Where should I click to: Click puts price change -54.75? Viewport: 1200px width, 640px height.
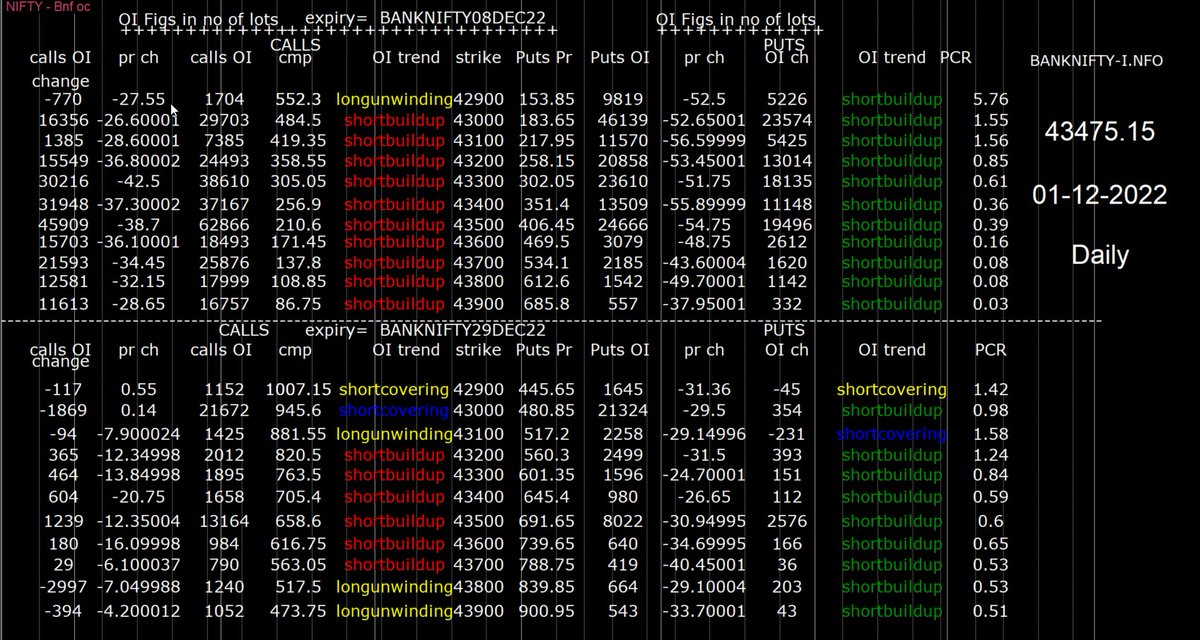click(x=705, y=224)
